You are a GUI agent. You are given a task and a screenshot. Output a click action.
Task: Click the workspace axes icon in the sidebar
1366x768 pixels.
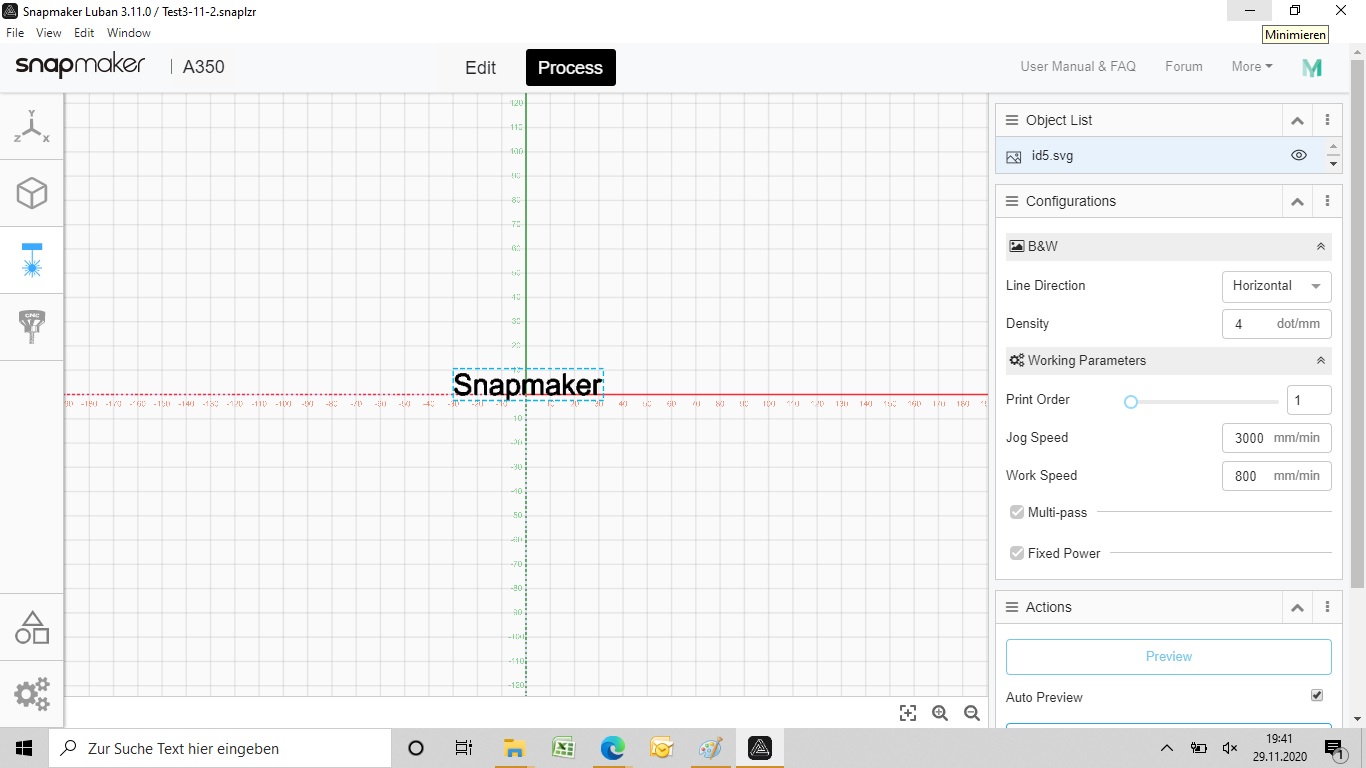coord(31,126)
